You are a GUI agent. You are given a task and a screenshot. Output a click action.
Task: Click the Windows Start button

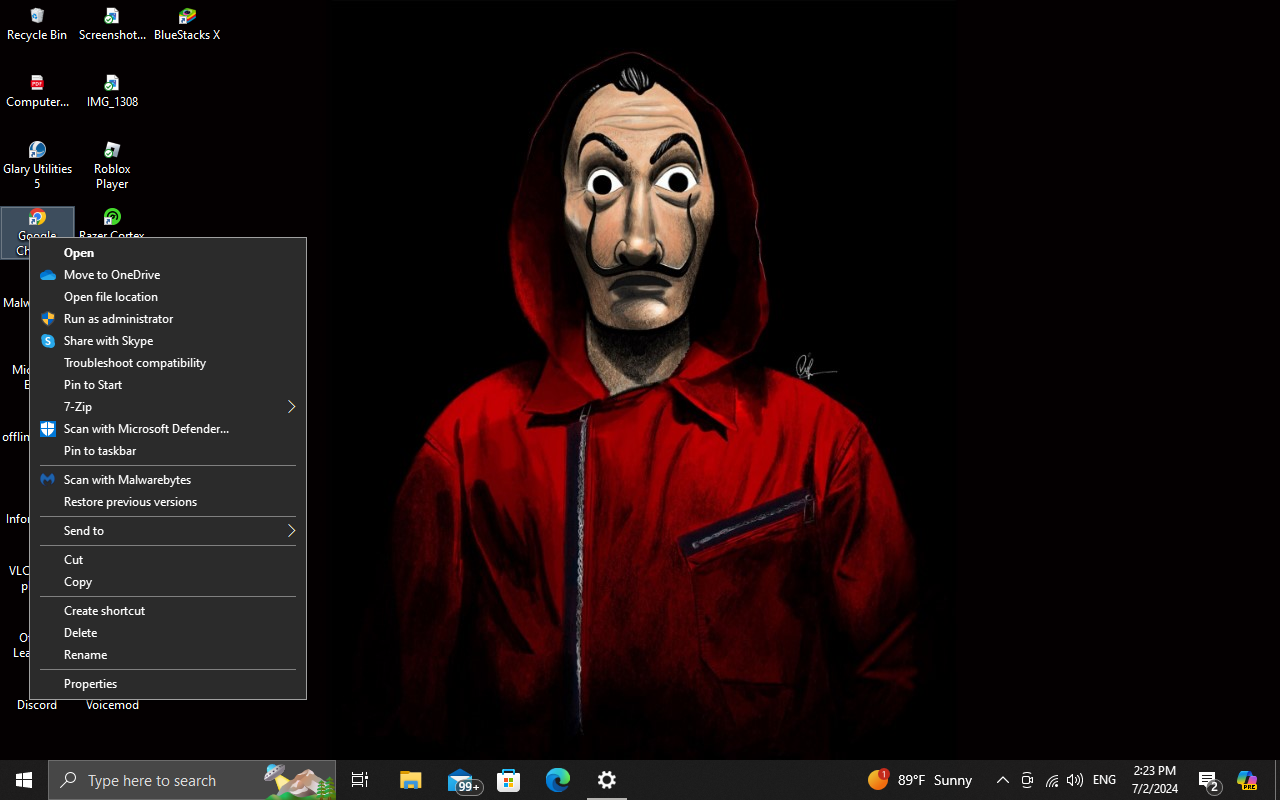point(24,780)
